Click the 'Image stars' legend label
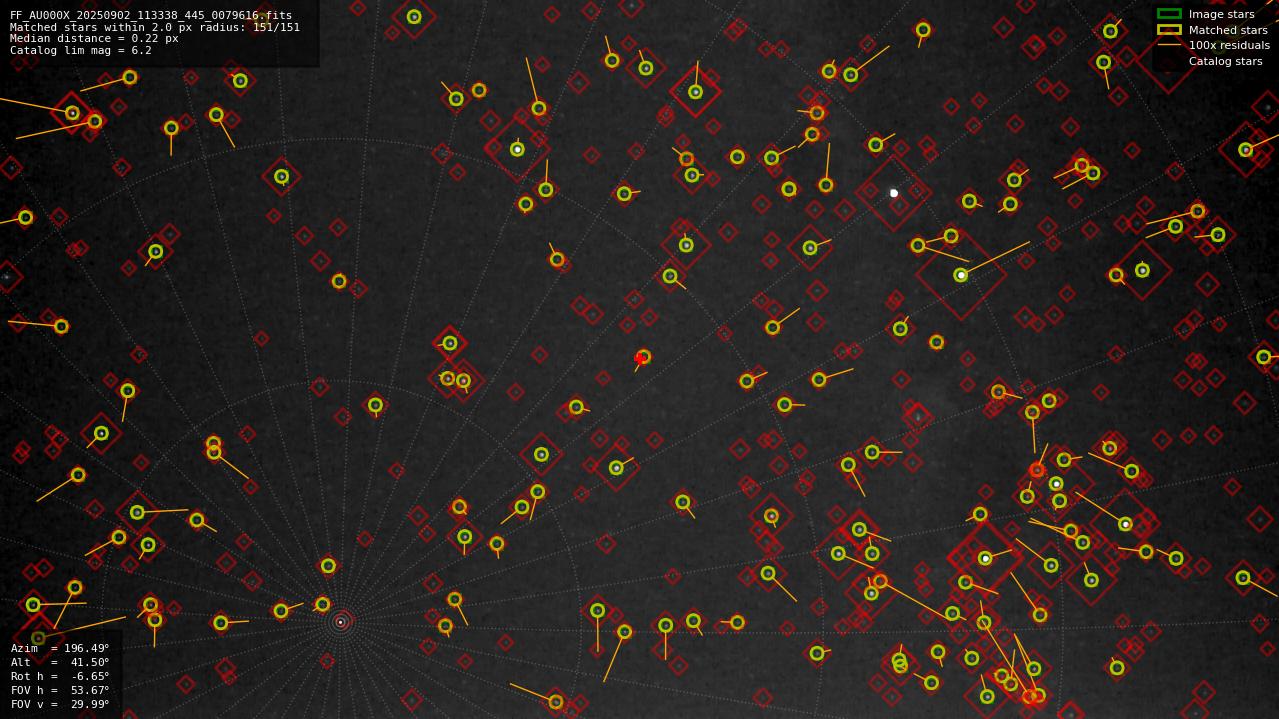 [x=1221, y=15]
